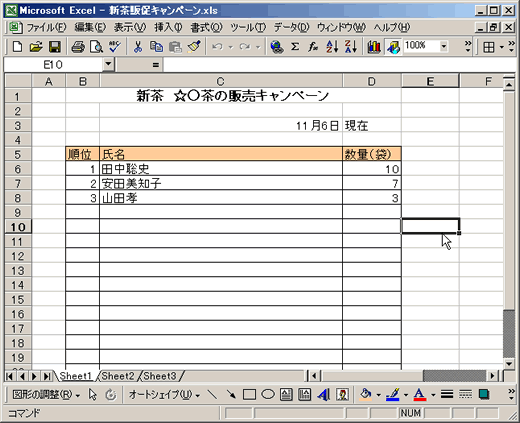Expand the Name Box dropdown arrow
Screen dimensions: 520x423
pos(108,64)
